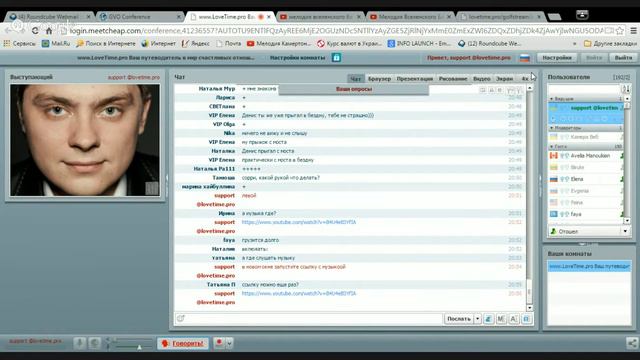The image size is (640, 360).
Task: Open the Chrome menu icon
Action: tap(633, 31)
